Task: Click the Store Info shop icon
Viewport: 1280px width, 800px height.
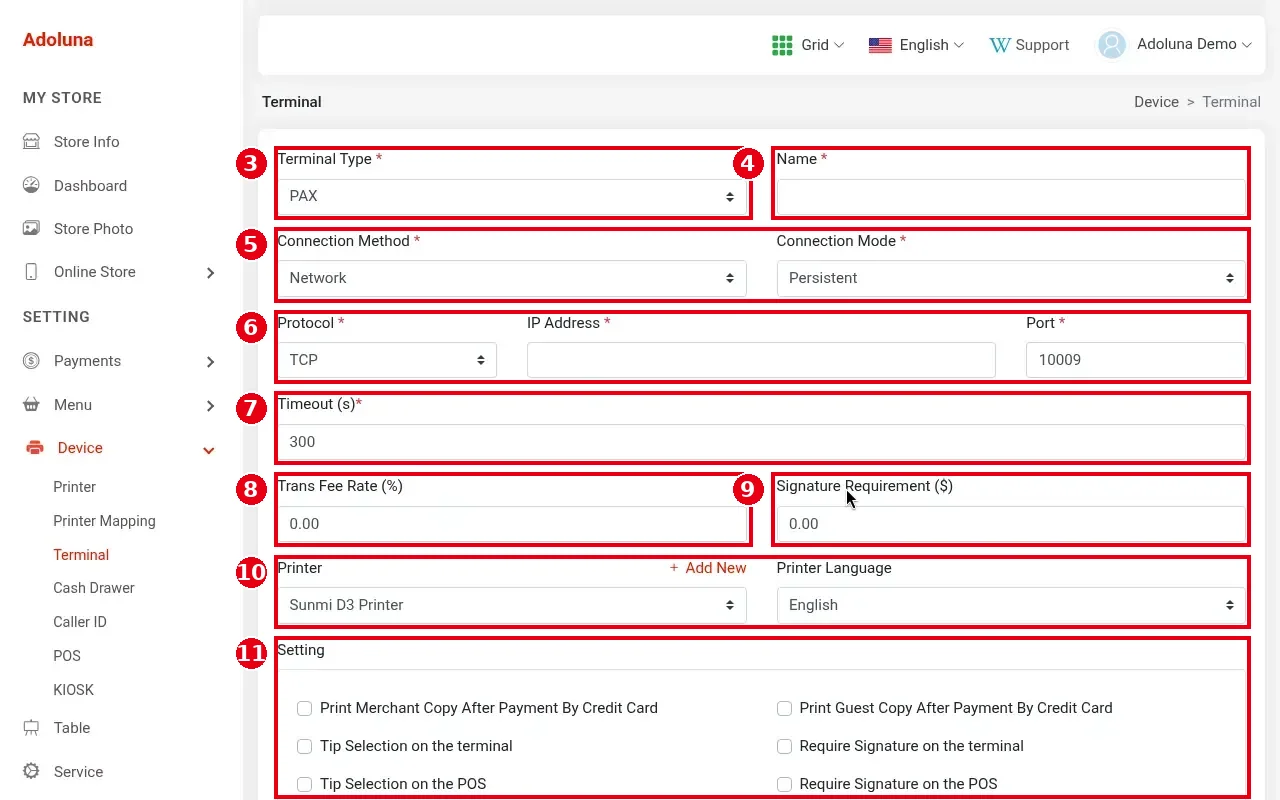Action: click(31, 141)
